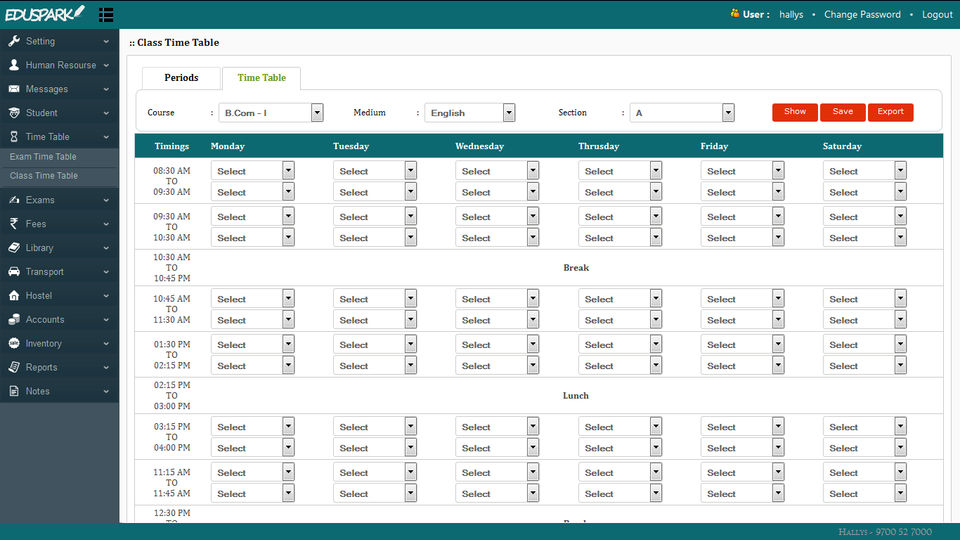960x540 pixels.
Task: Open Tuesday's second dropdown for 08:30 AM period
Action: pos(375,192)
